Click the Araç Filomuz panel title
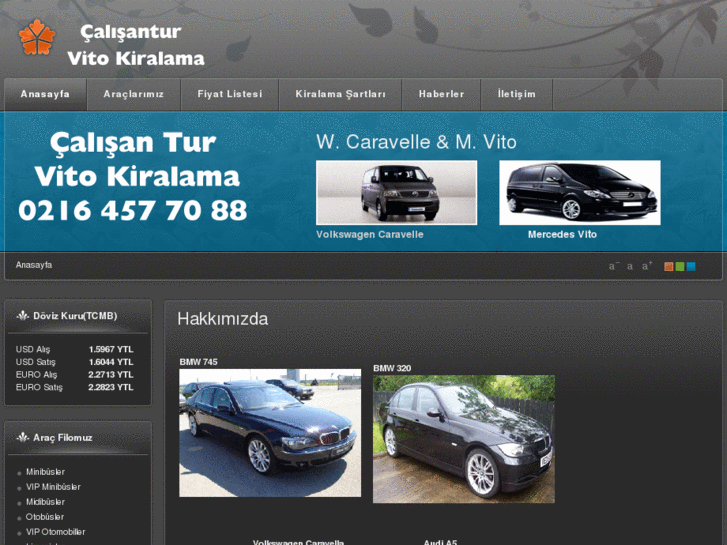The height and width of the screenshot is (545, 727). (63, 438)
